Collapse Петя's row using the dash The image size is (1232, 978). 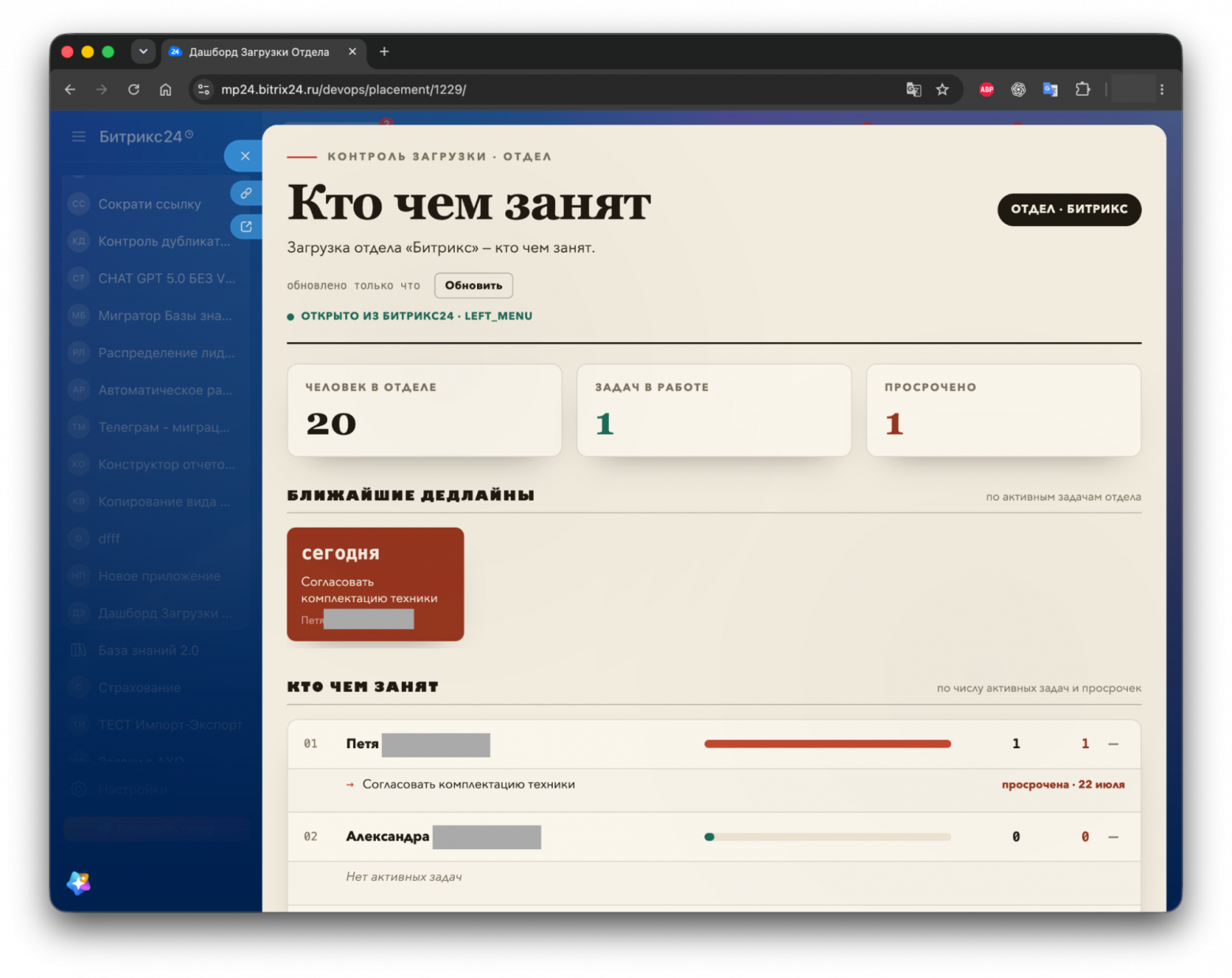coord(1114,744)
